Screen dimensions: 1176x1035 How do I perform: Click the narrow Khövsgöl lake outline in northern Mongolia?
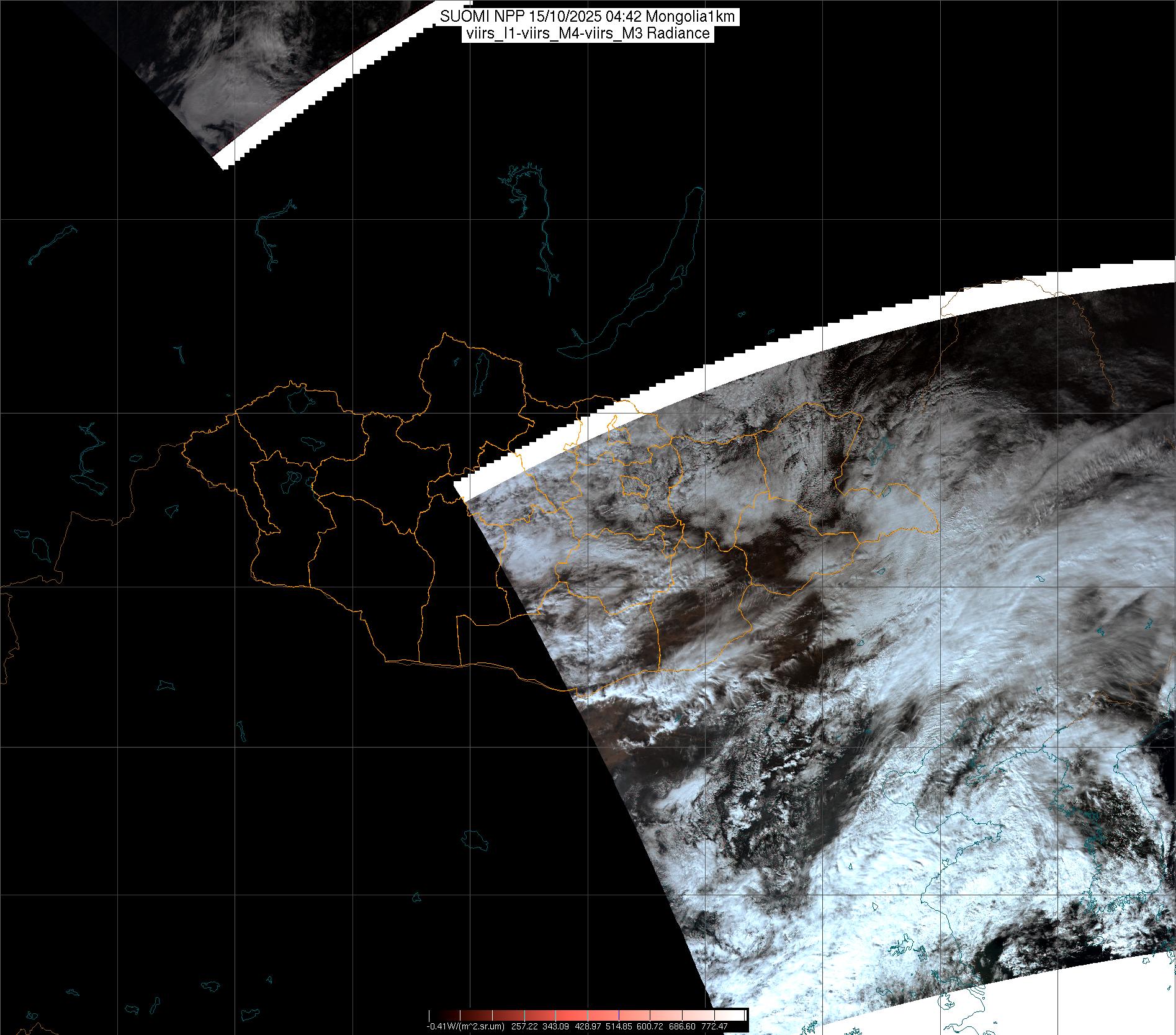pyautogui.click(x=480, y=373)
